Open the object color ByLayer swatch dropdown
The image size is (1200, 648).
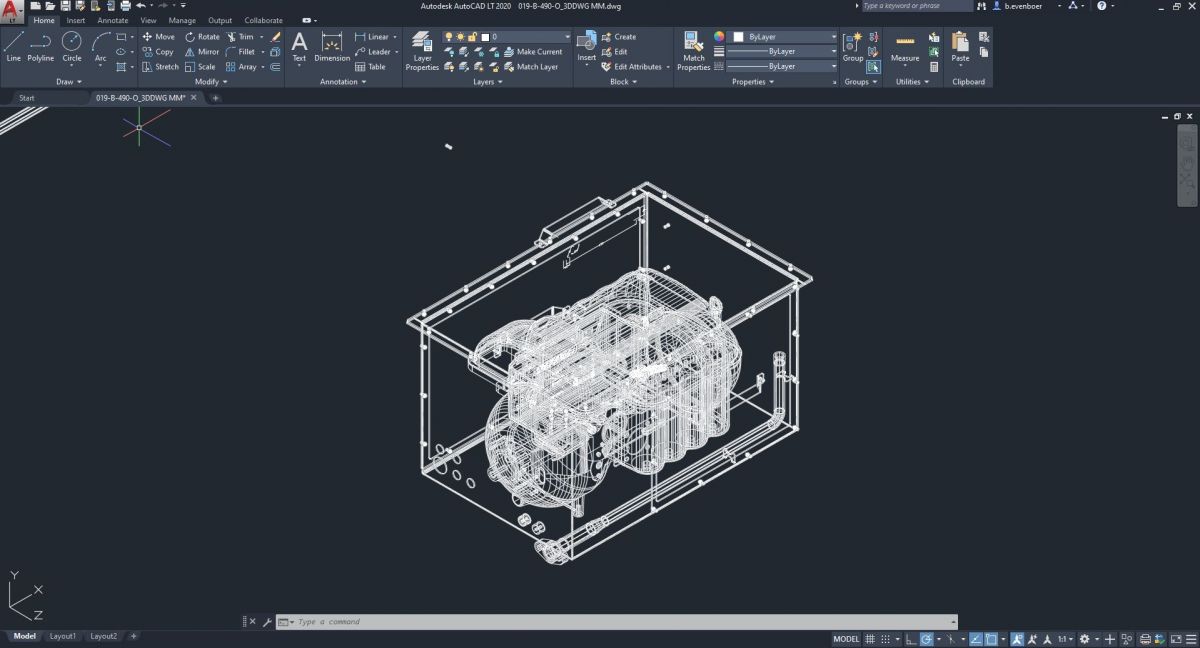[785, 37]
